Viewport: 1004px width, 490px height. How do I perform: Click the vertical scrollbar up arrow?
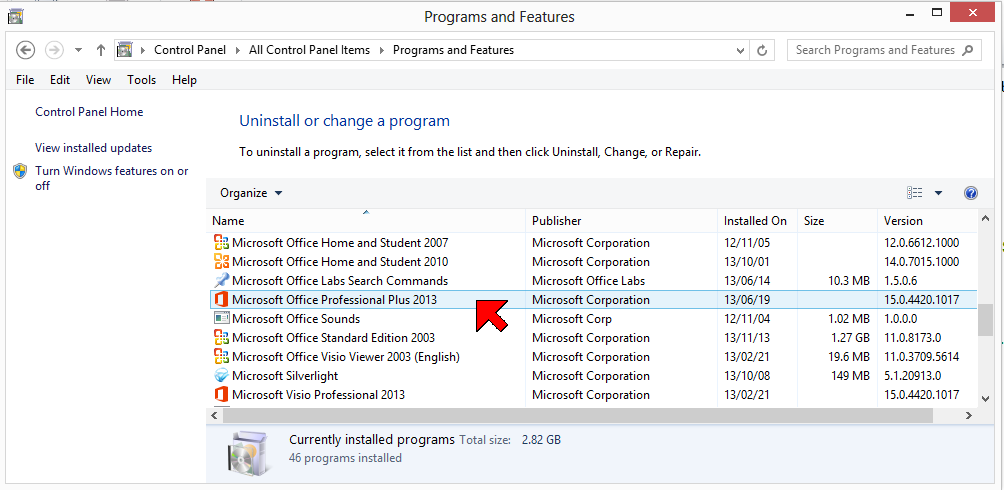985,220
